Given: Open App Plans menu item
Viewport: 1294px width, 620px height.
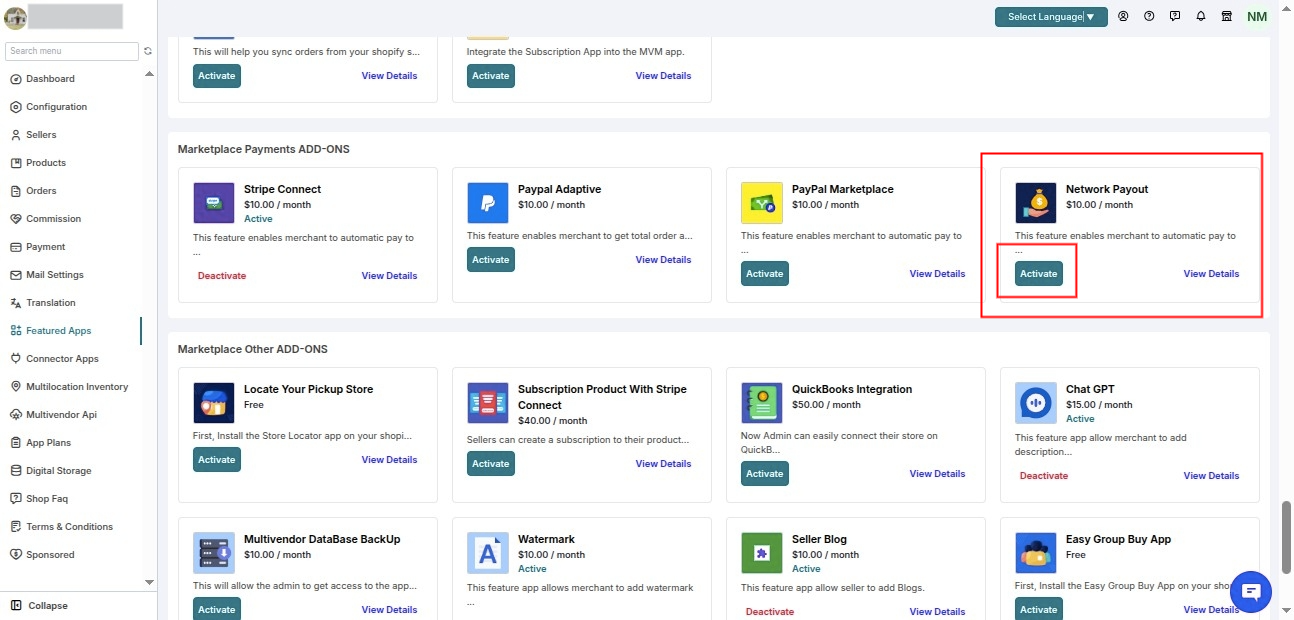Looking at the screenshot, I should click(x=40, y=443).
